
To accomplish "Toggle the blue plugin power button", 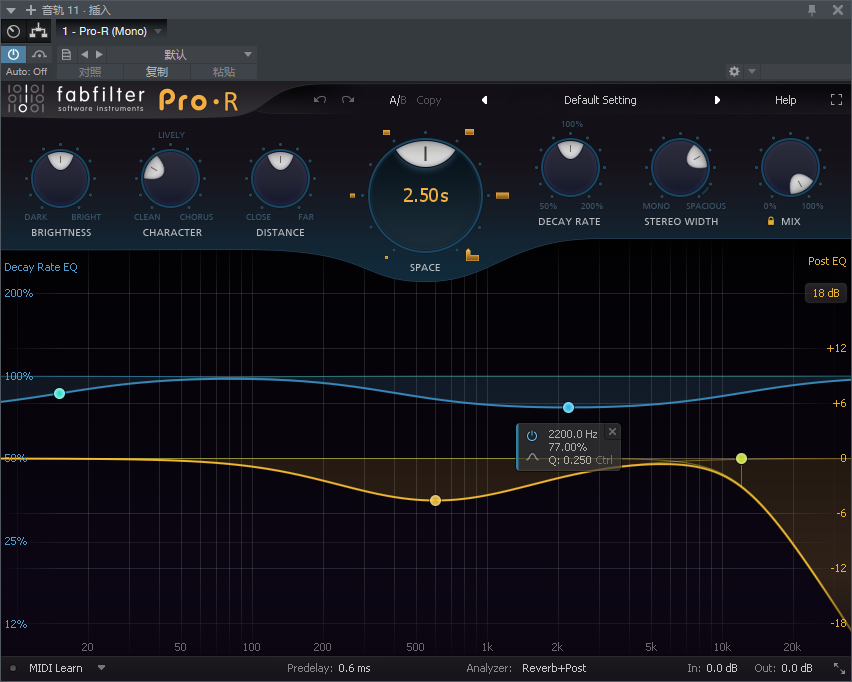I will point(13,54).
